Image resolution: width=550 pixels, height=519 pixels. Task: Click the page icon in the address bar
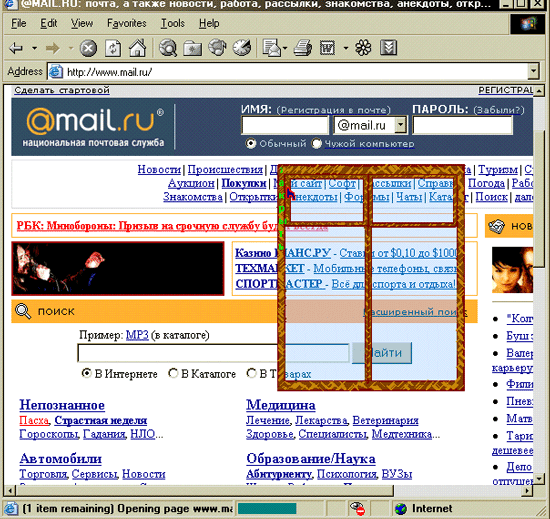pyautogui.click(x=56, y=72)
